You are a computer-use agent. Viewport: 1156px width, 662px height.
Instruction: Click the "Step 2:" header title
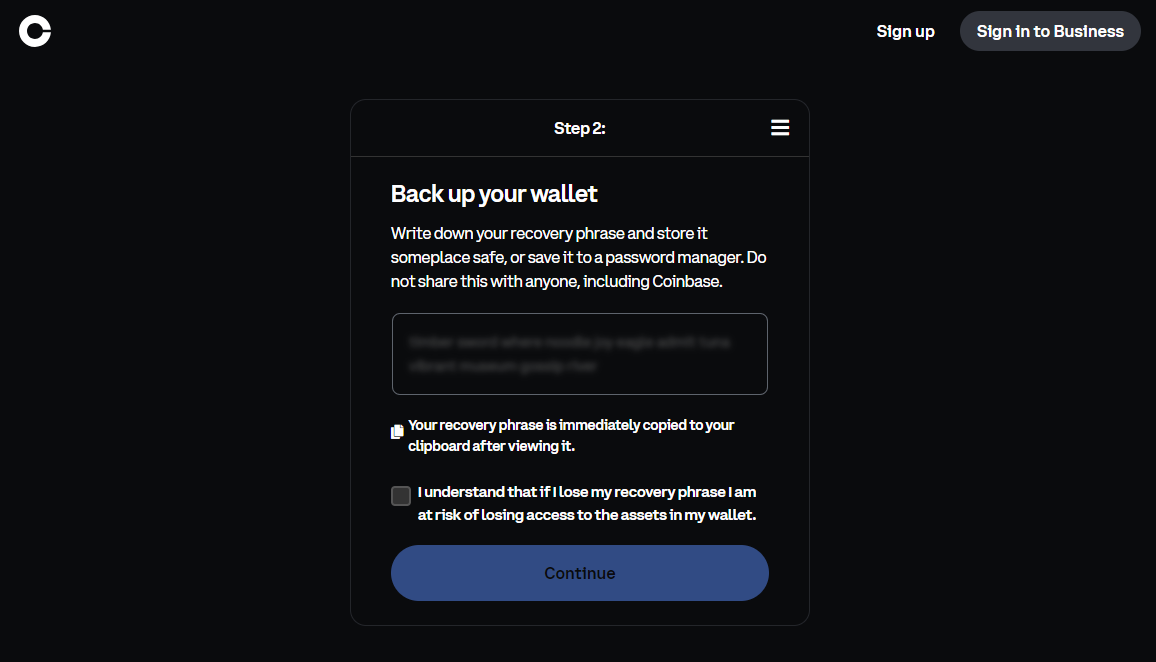click(579, 128)
